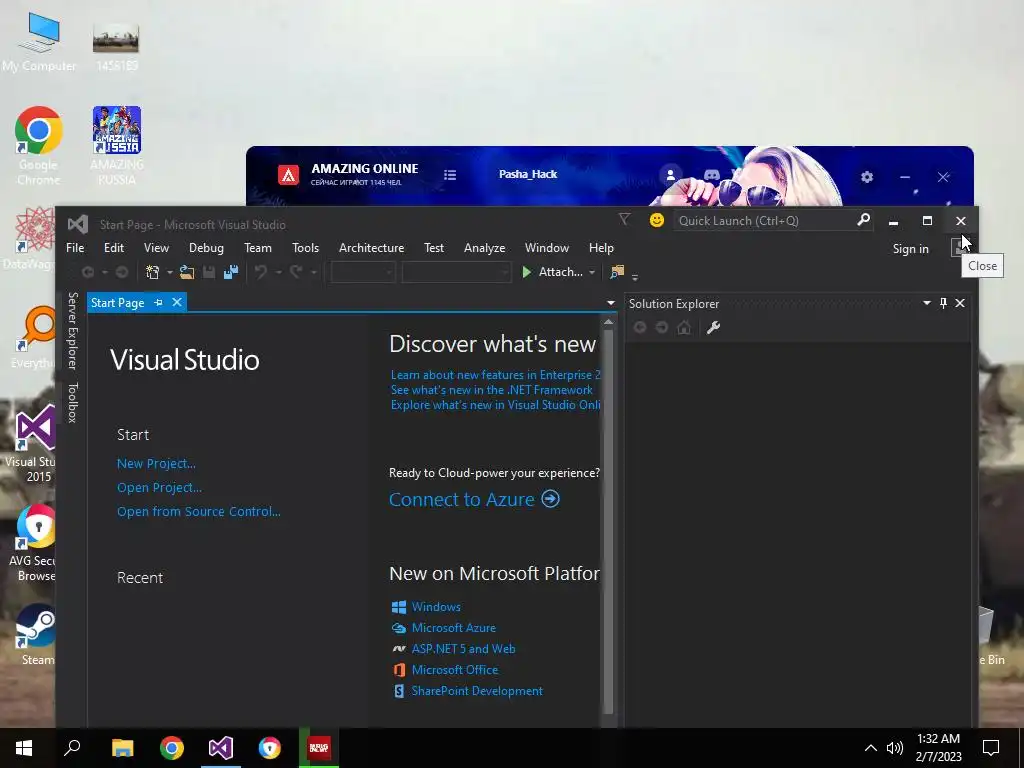Image resolution: width=1024 pixels, height=768 pixels.
Task: Click the Amazing Online launcher settings gear
Action: point(867,177)
